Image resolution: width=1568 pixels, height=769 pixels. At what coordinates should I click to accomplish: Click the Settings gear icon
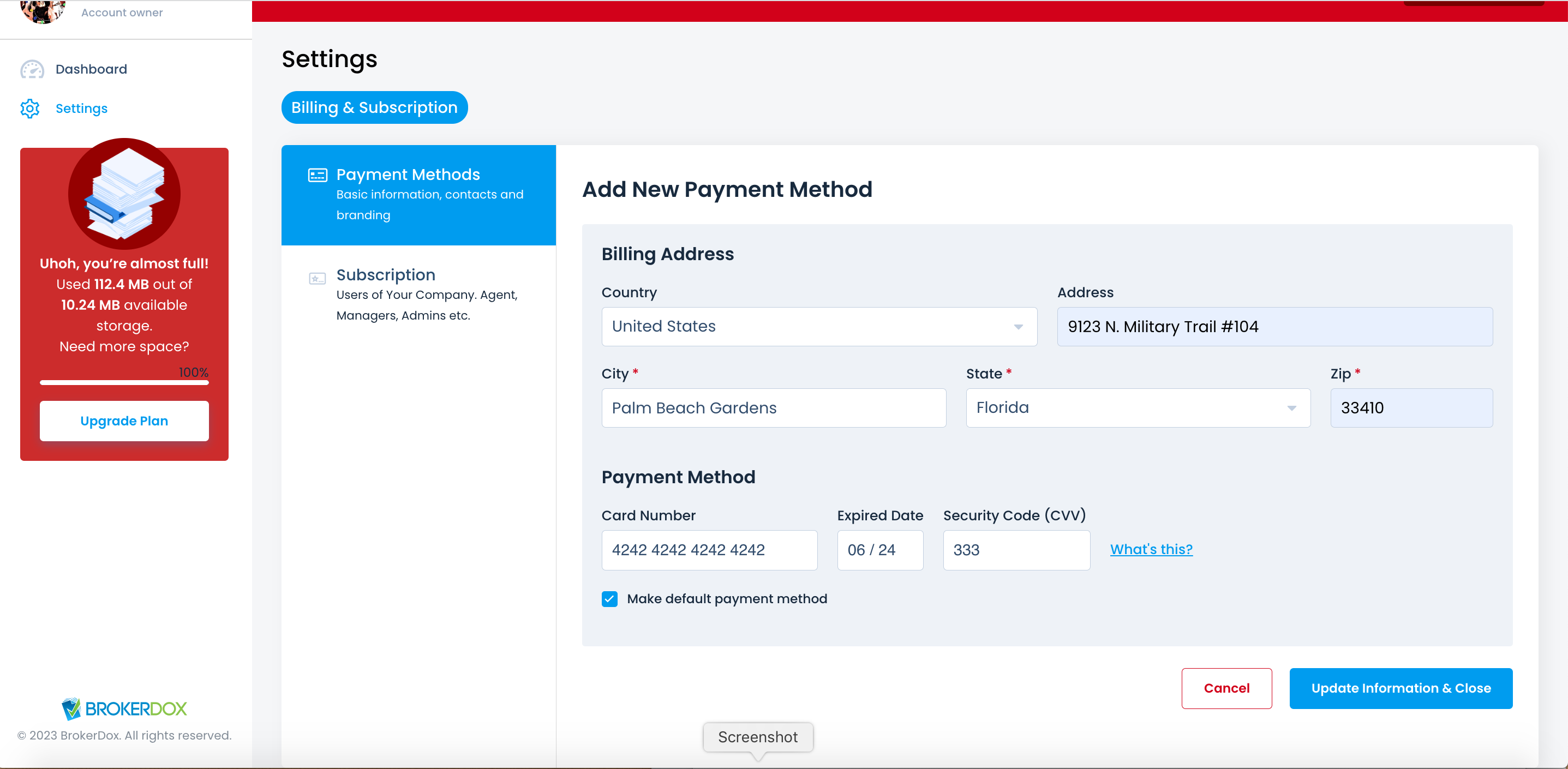(30, 109)
